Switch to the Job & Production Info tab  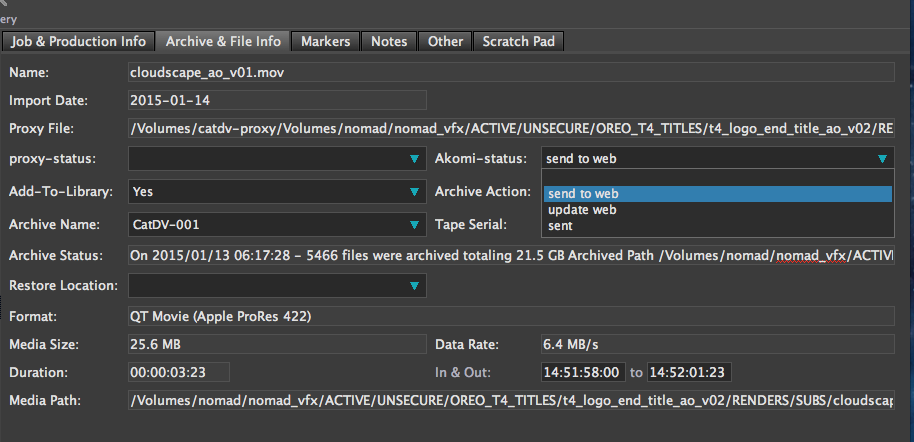(x=79, y=41)
